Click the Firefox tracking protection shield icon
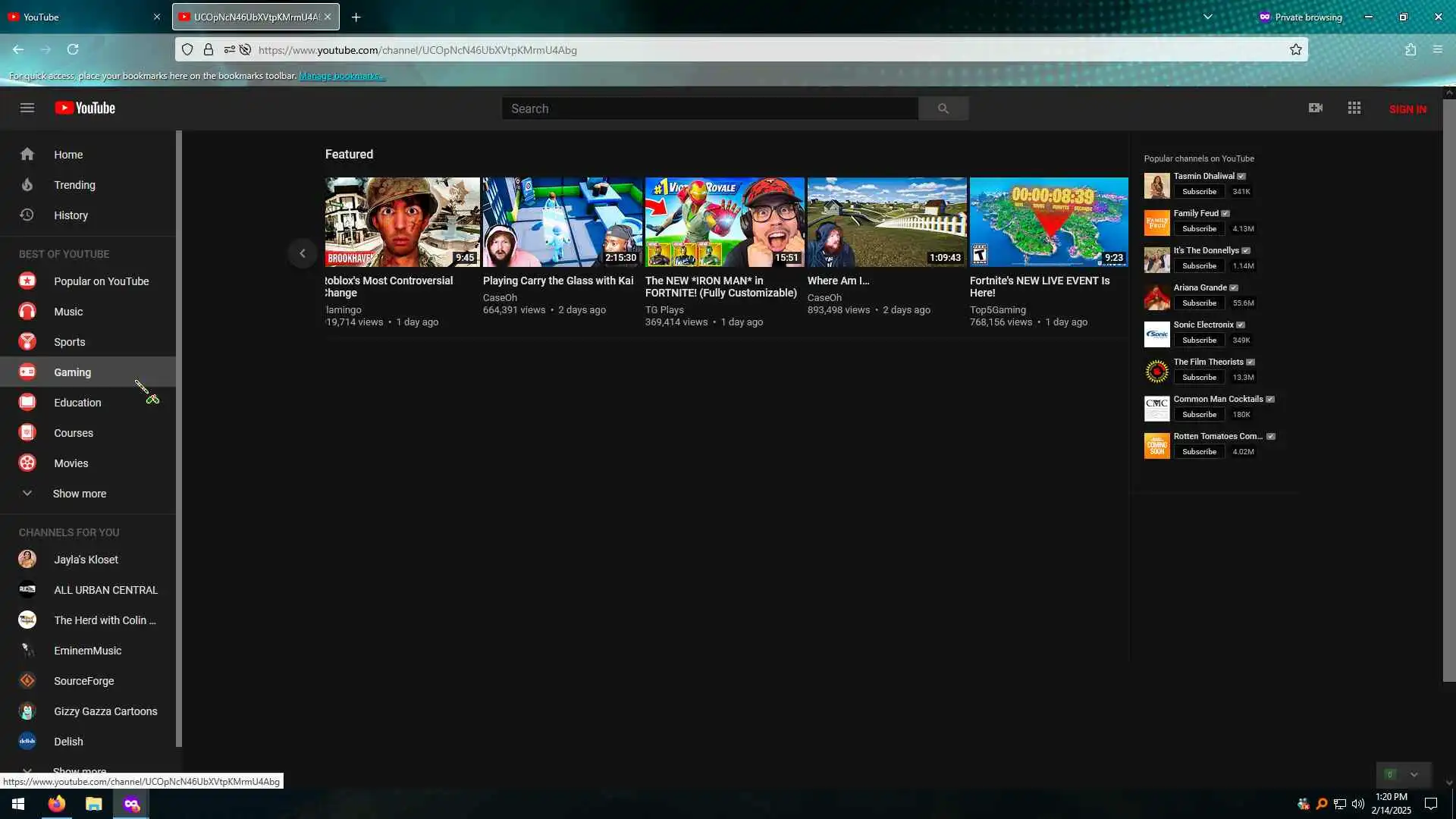This screenshot has height=819, width=1456. (x=187, y=50)
